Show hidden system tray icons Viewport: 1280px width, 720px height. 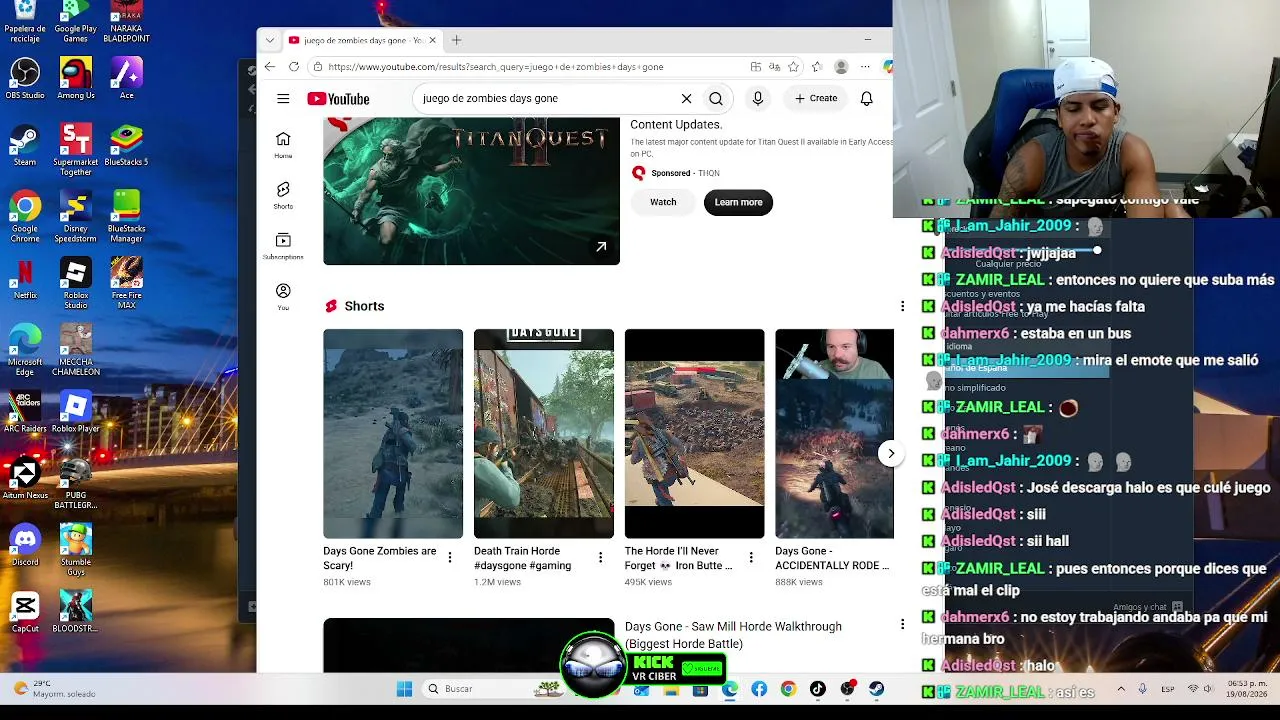(x=1120, y=689)
